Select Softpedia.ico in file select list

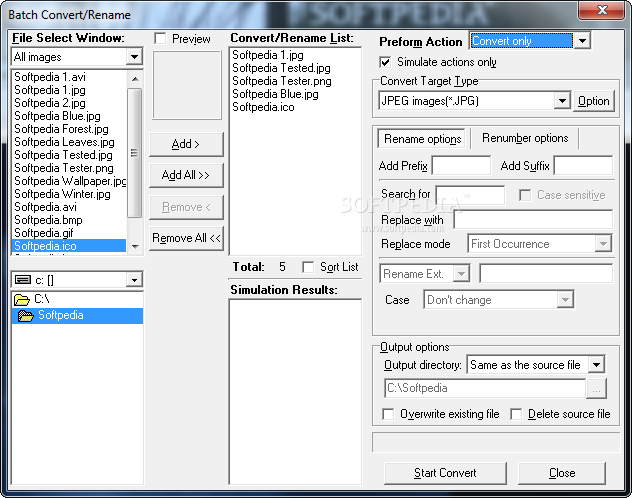(69, 246)
